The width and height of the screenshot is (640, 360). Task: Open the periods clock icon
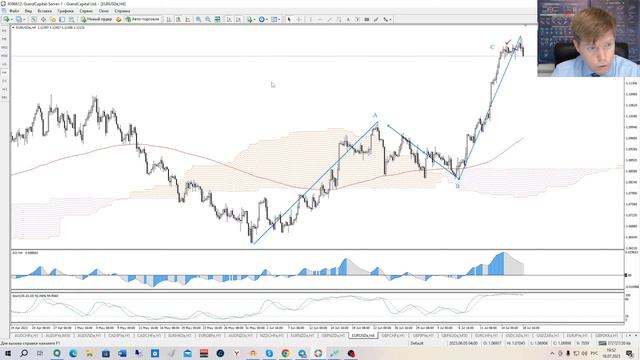[262, 19]
